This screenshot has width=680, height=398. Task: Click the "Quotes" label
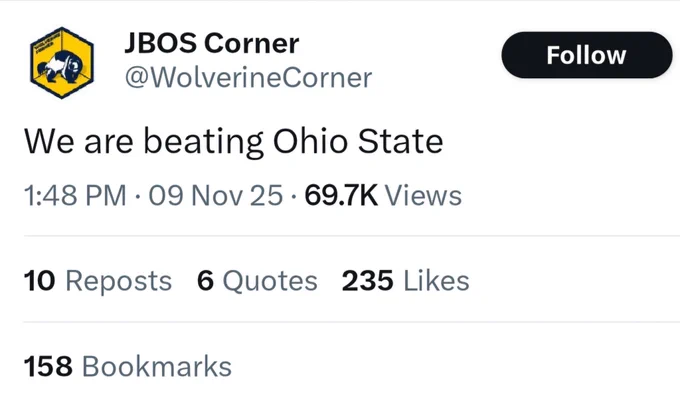tap(270, 281)
